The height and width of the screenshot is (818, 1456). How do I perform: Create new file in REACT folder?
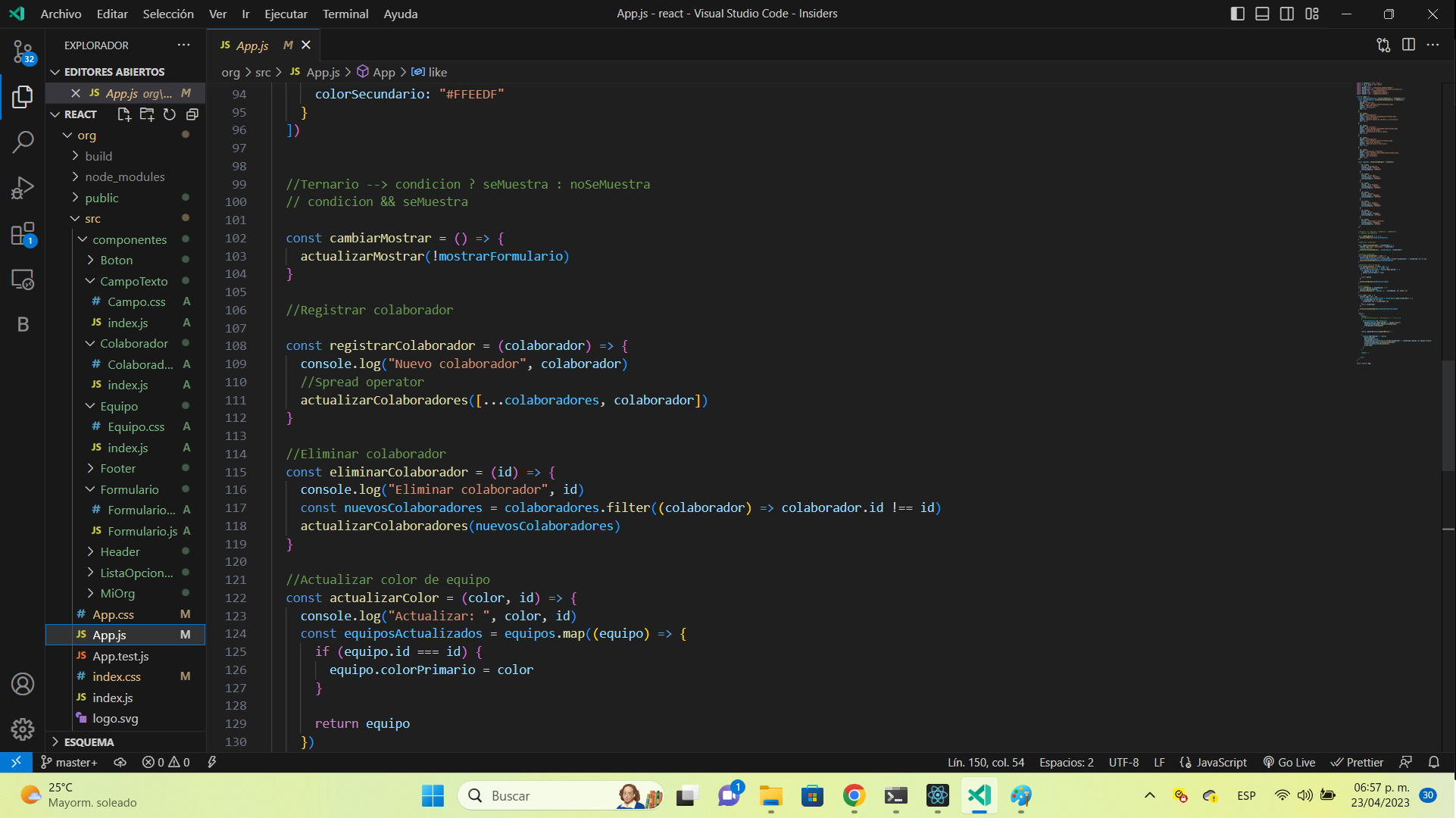click(124, 114)
